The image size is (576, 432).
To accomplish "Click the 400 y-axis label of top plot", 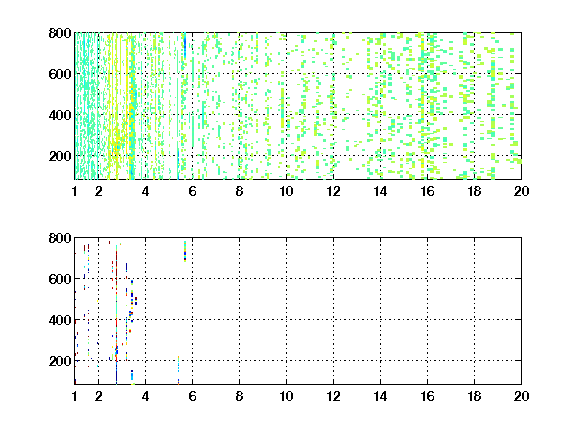I will 60,115.
